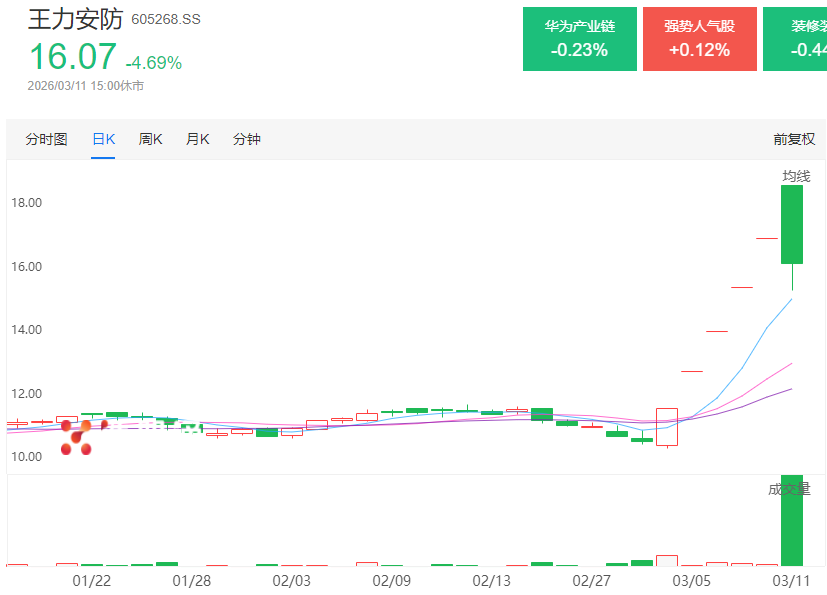Select the tall hollow red candlestick before 03/05
Image resolution: width=827 pixels, height=595 pixels.
[666, 426]
